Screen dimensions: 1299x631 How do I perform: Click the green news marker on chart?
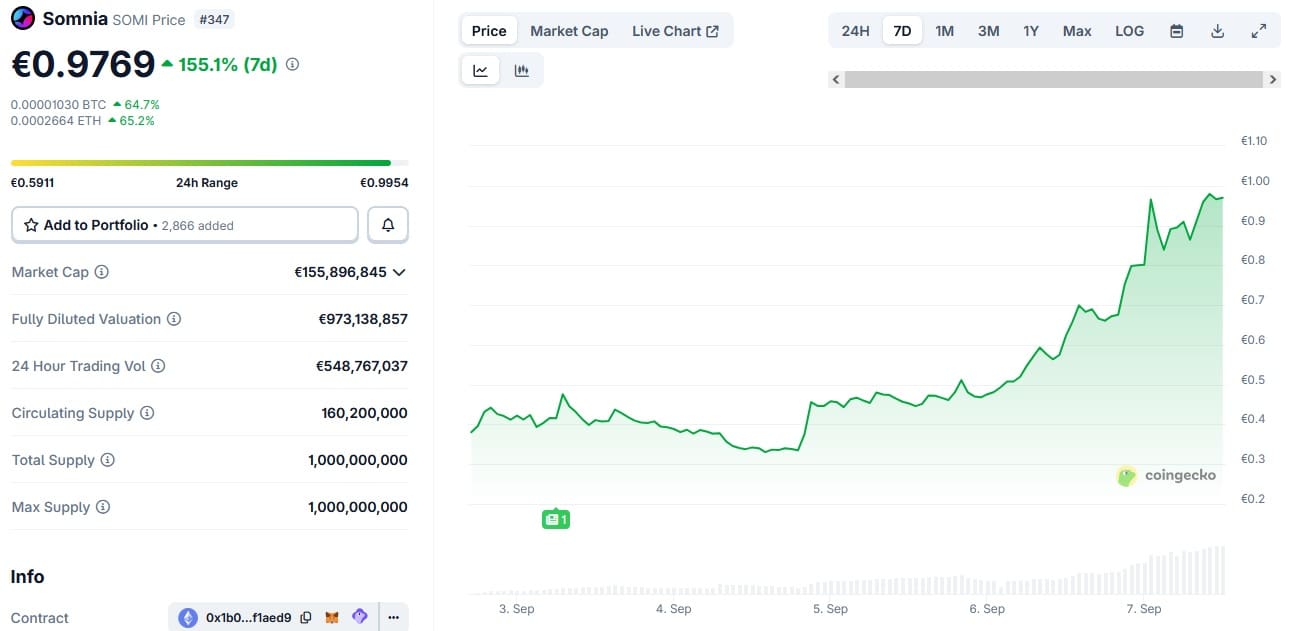[x=556, y=519]
